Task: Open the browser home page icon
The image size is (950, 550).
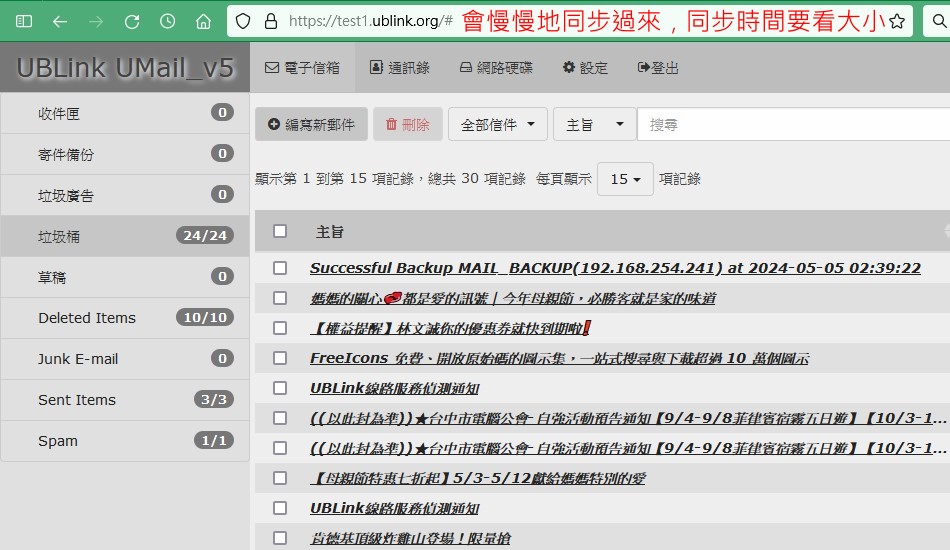Action: coord(203,21)
